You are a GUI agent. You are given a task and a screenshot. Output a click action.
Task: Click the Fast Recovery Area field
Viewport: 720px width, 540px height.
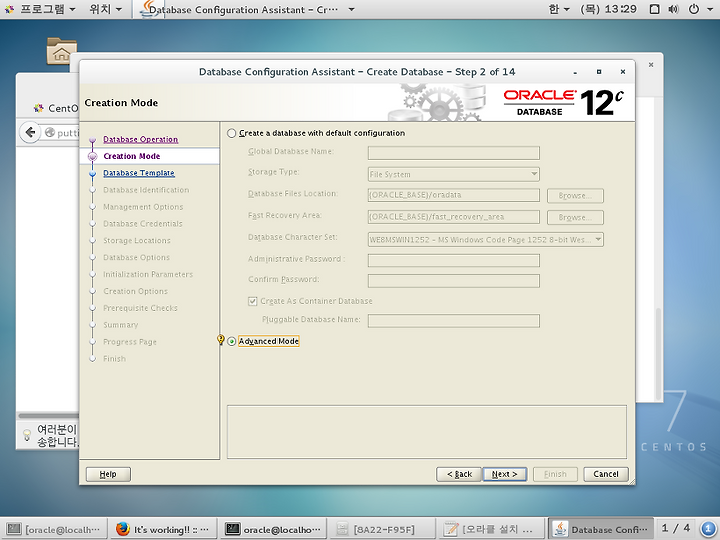coord(454,217)
